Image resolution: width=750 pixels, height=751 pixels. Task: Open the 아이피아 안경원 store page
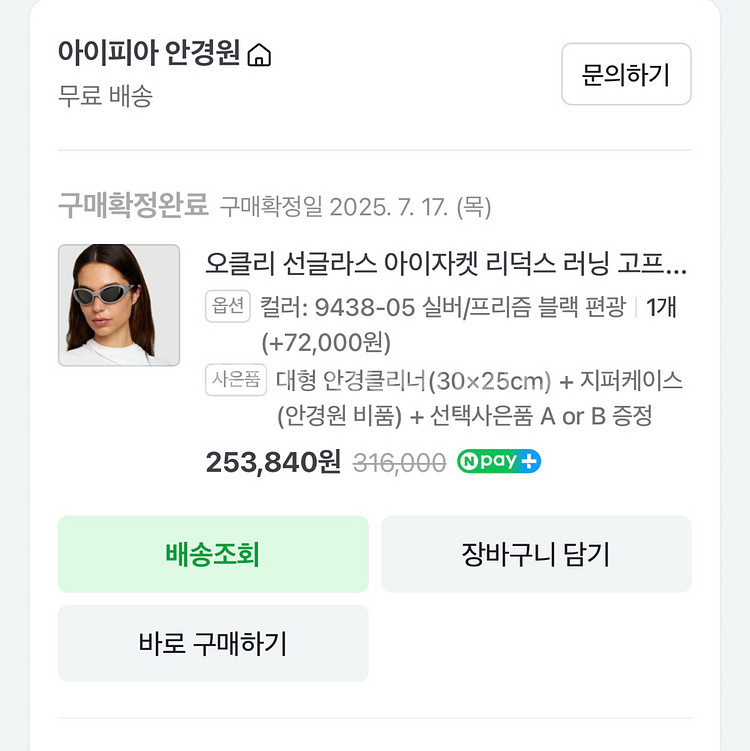[x=149, y=53]
